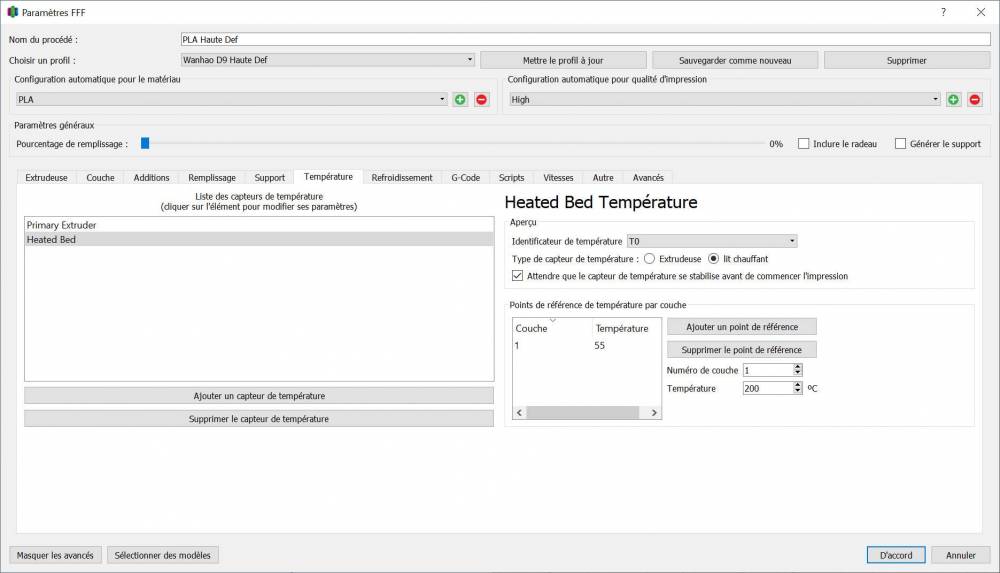Screen dimensions: 1000x573
Task: Click the Numéro de couche input field
Action: coord(768,370)
